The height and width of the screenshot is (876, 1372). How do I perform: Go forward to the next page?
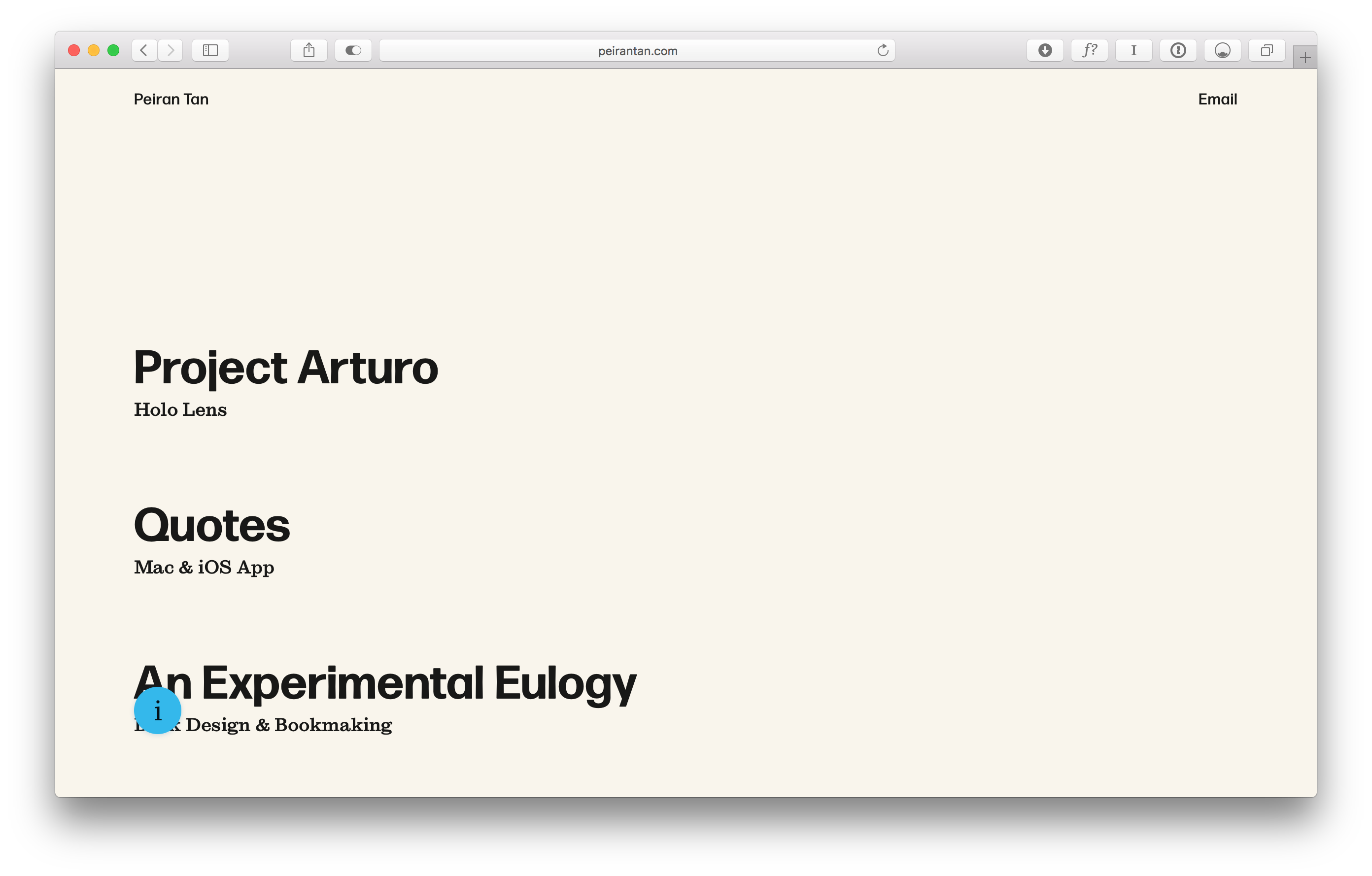(x=171, y=51)
